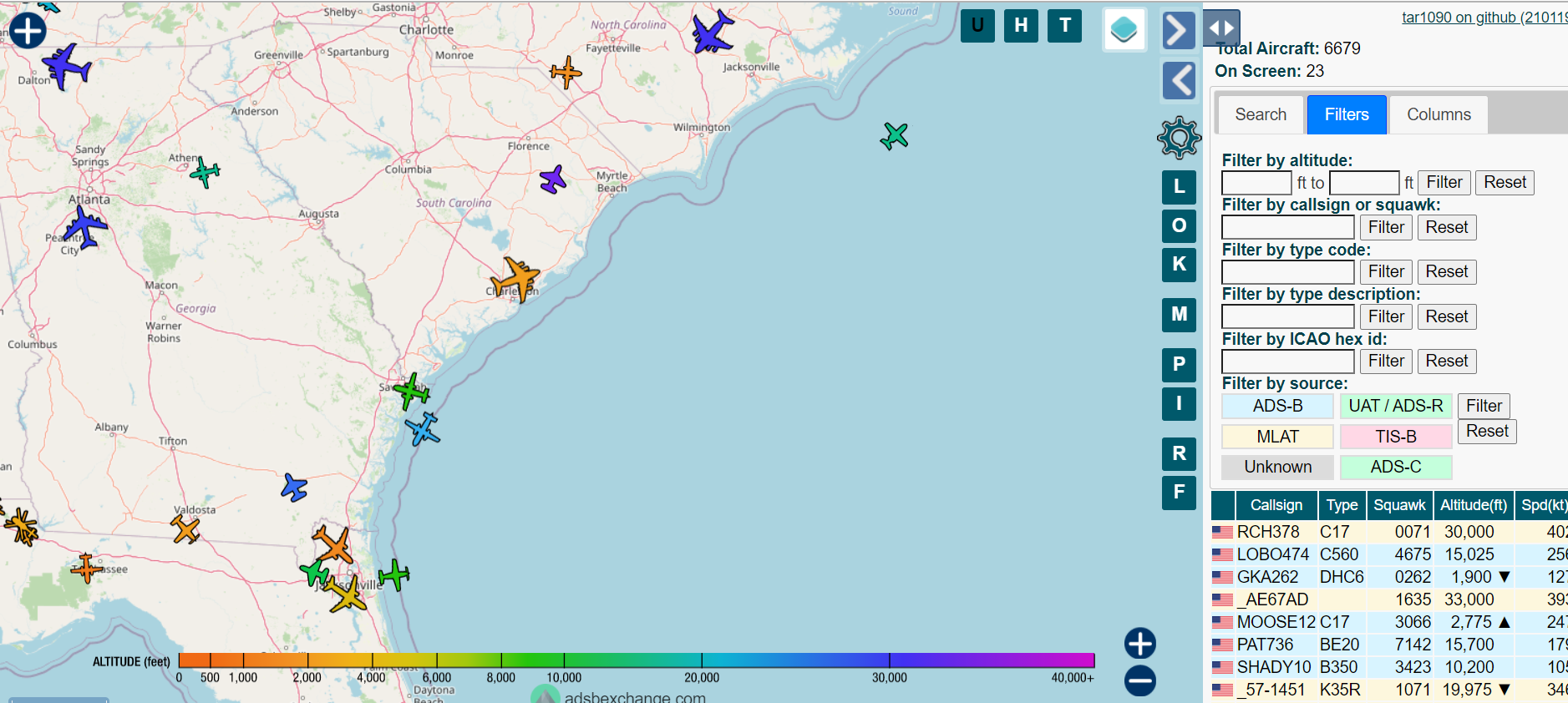This screenshot has width=1568, height=703.
Task: Click Reset button for type code
Action: pyautogui.click(x=1447, y=271)
